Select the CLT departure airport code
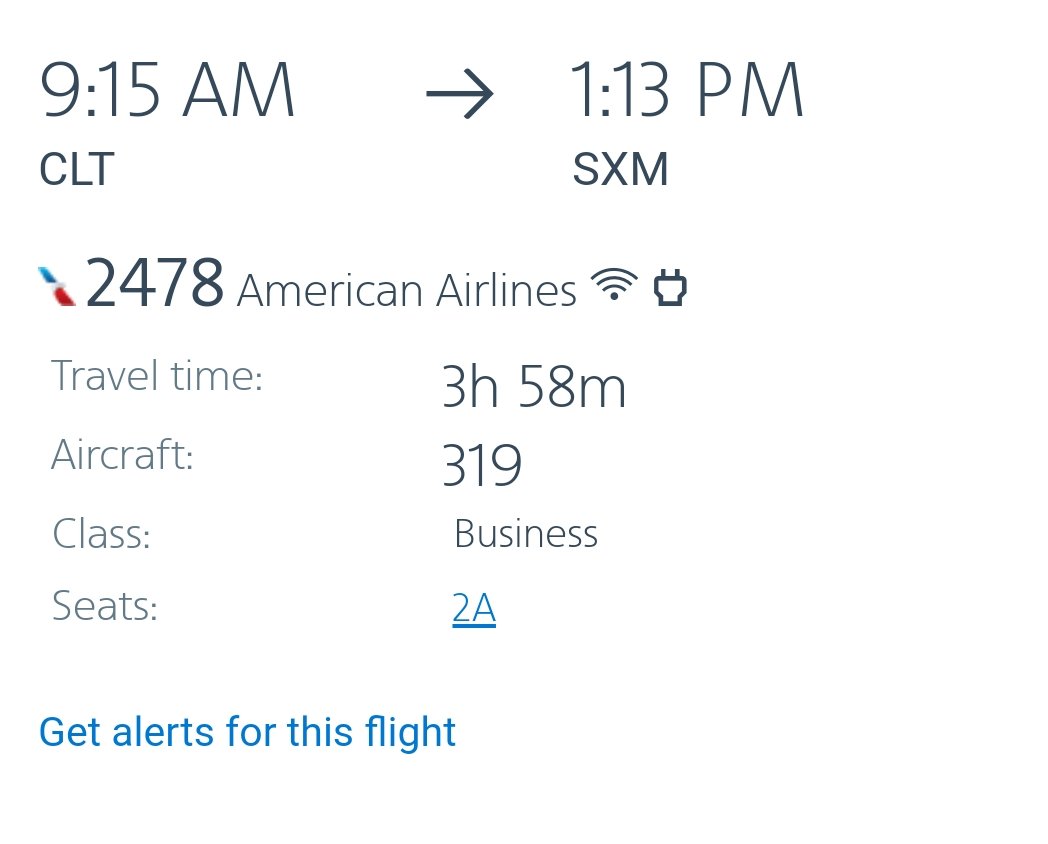 click(77, 170)
